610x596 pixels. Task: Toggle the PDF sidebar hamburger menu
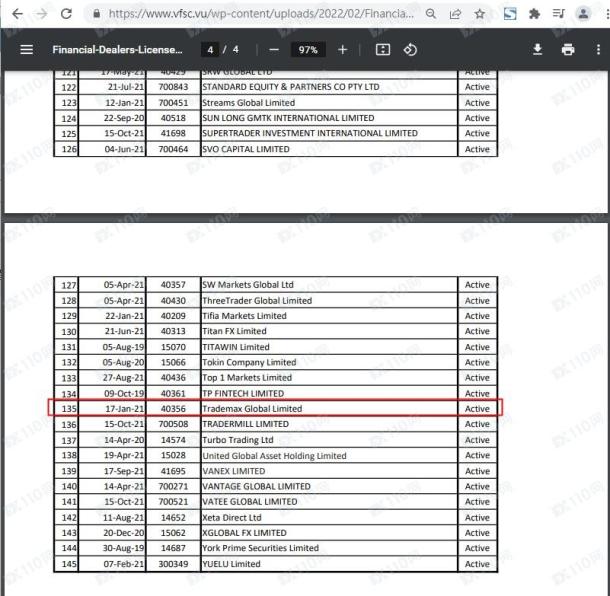(26, 50)
